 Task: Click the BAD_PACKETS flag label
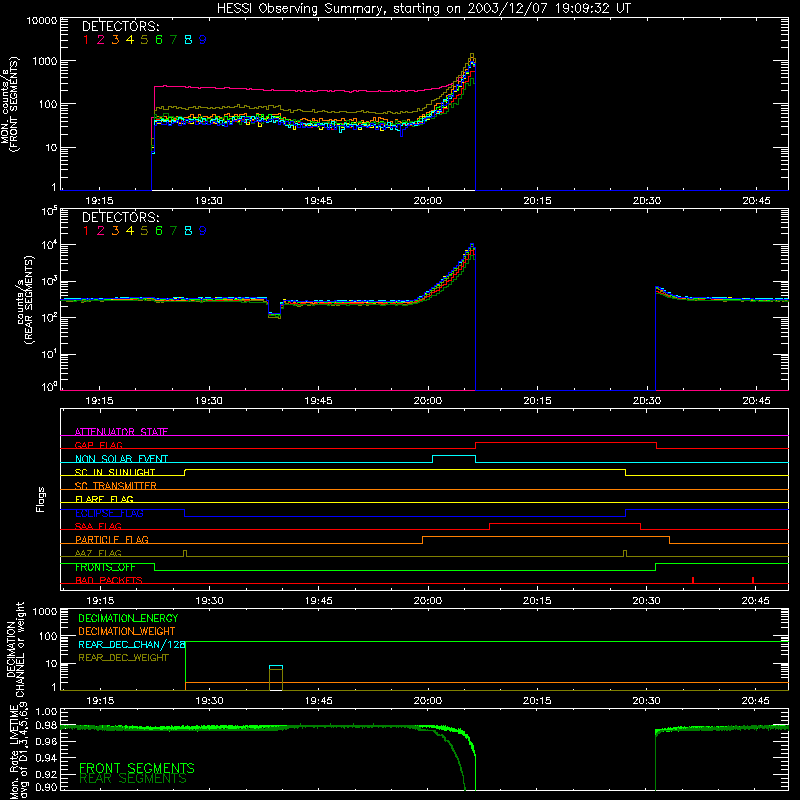coord(109,580)
